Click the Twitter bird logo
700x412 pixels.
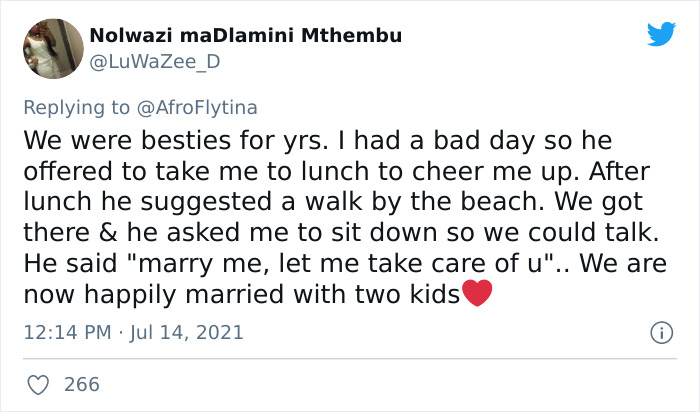click(661, 35)
